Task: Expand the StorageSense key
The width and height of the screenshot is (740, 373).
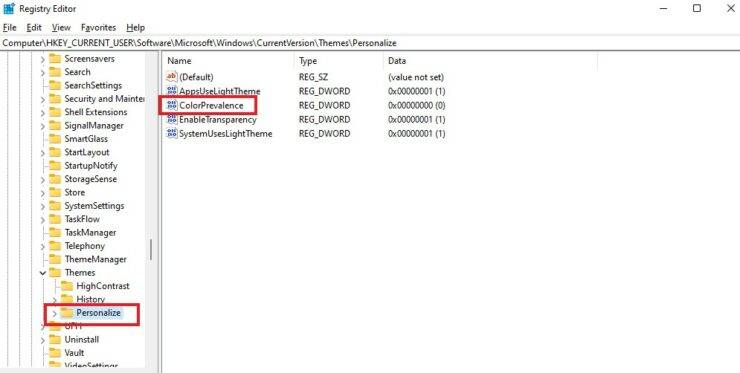Action: [x=43, y=179]
